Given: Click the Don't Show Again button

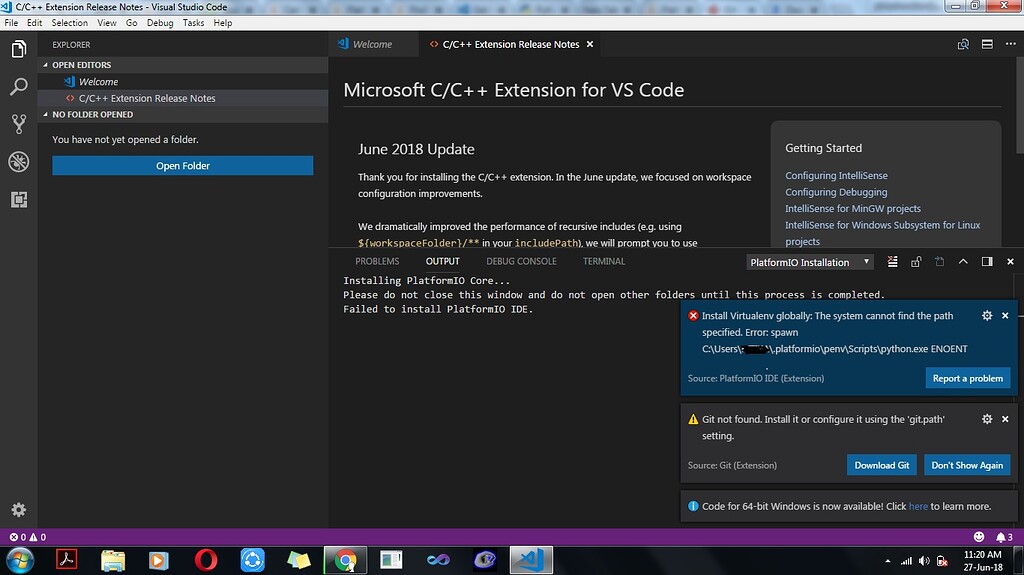Looking at the screenshot, I should pos(967,465).
